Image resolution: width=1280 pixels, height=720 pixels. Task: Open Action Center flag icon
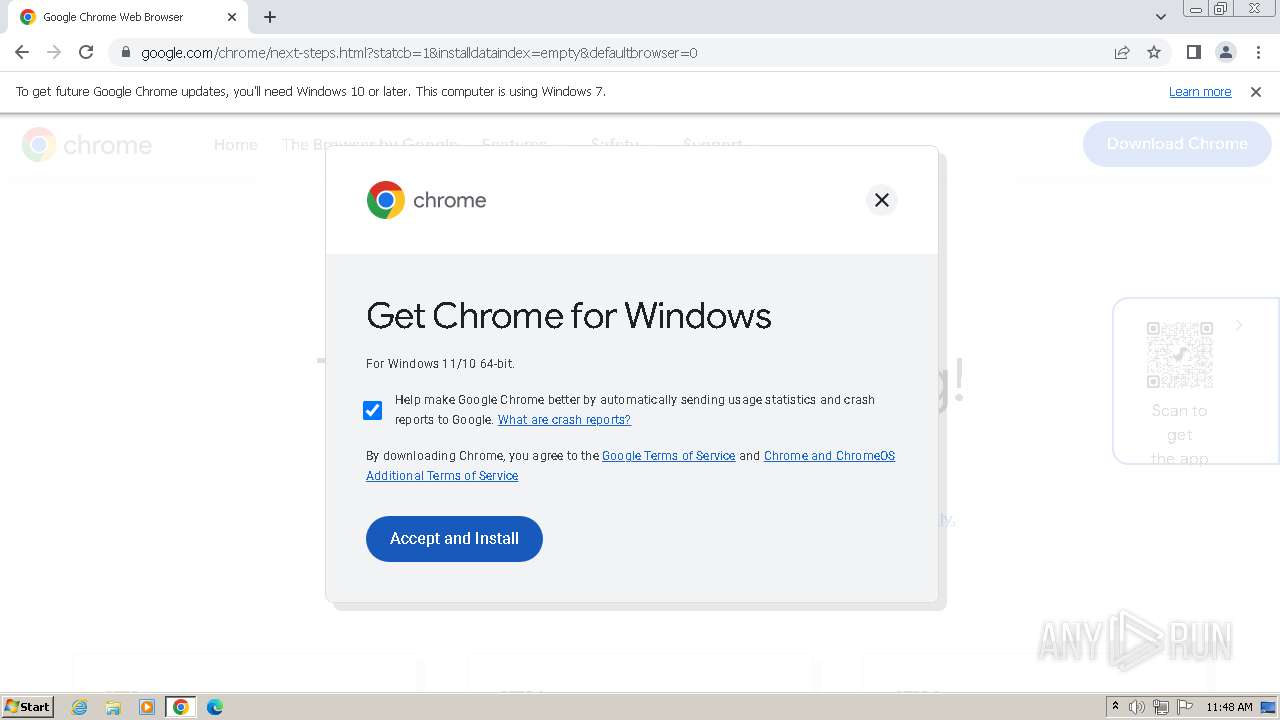[1185, 707]
